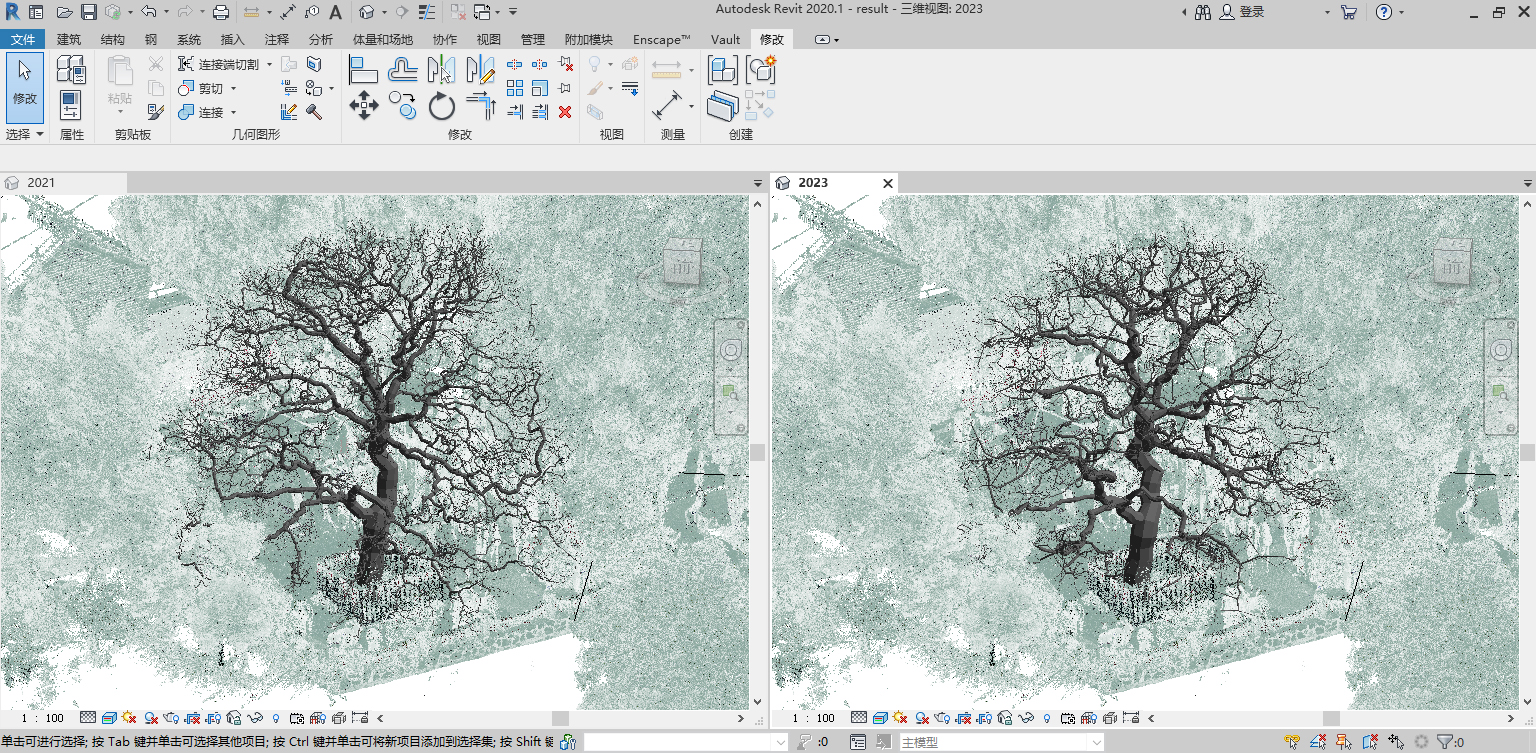Screen dimensions: 1536x753
Task: Click the red Delete icon
Action: 565,112
